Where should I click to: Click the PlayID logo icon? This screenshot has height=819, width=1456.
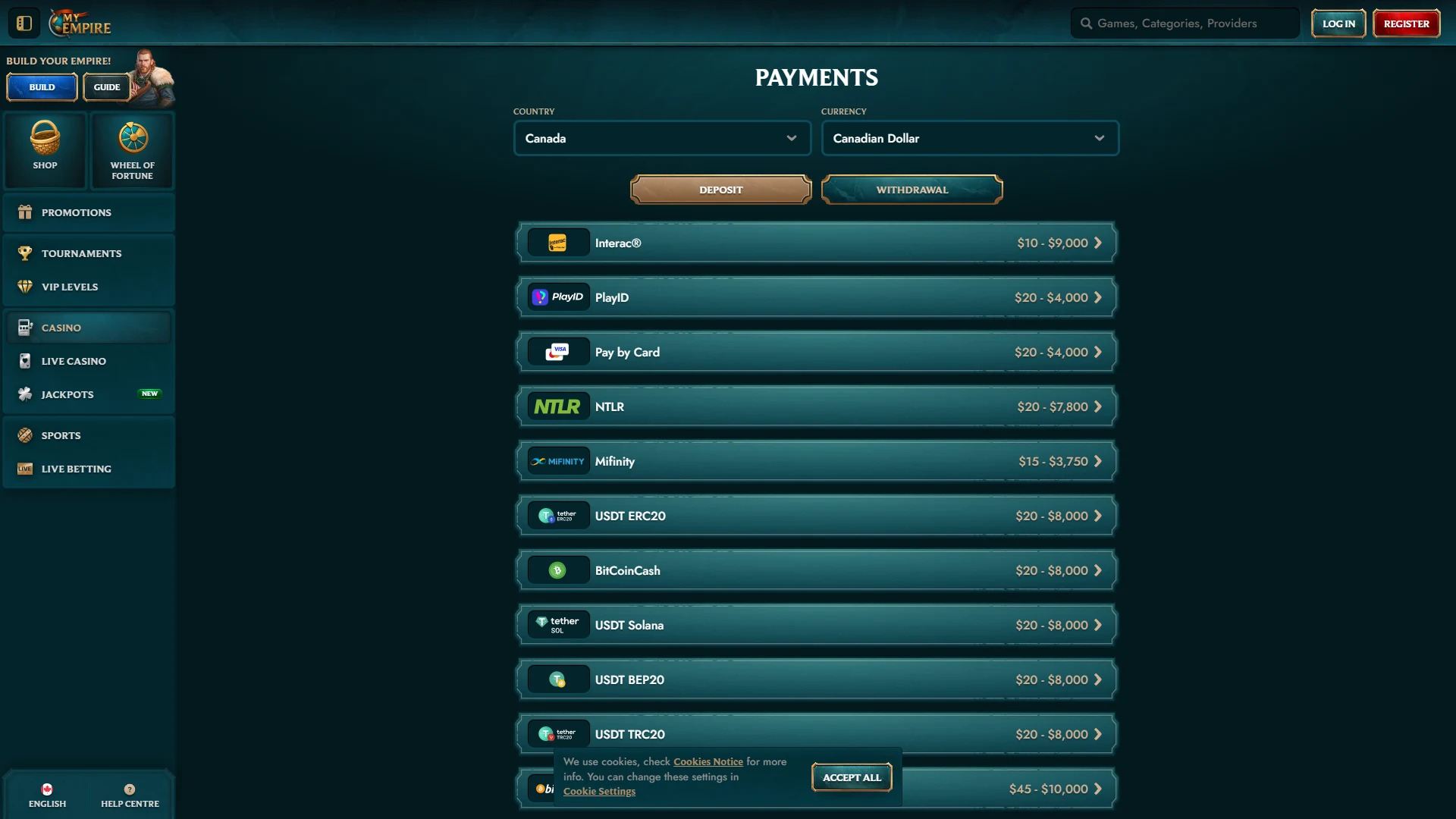point(557,297)
